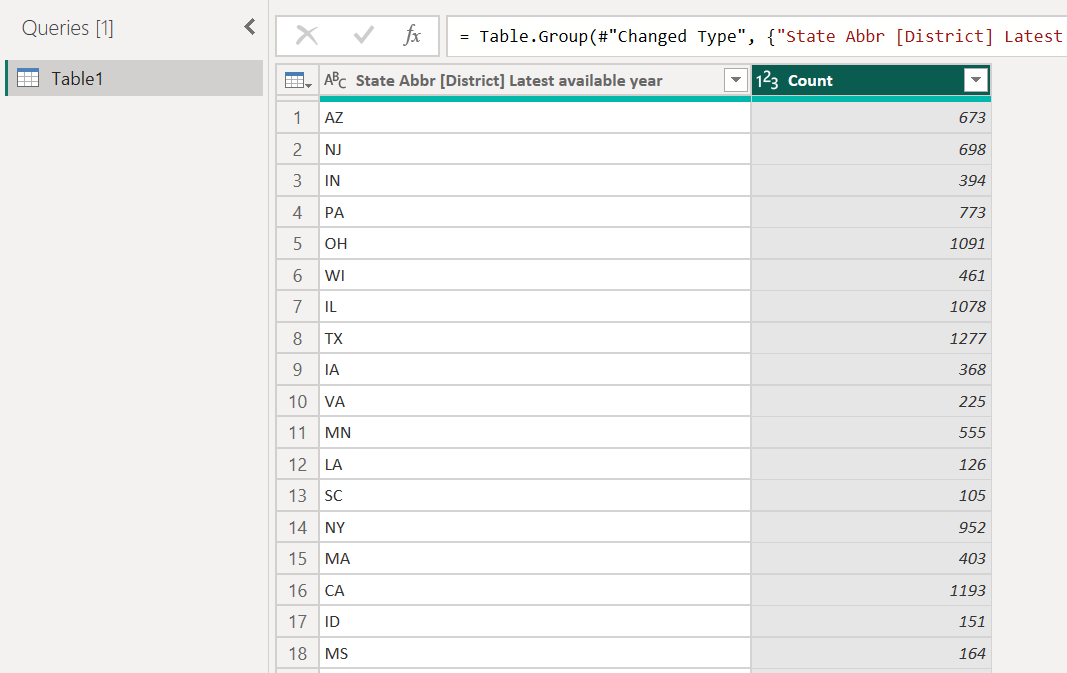Screen dimensions: 1067x673
Task: Click inside the formula bar to edit
Action: coord(700,36)
